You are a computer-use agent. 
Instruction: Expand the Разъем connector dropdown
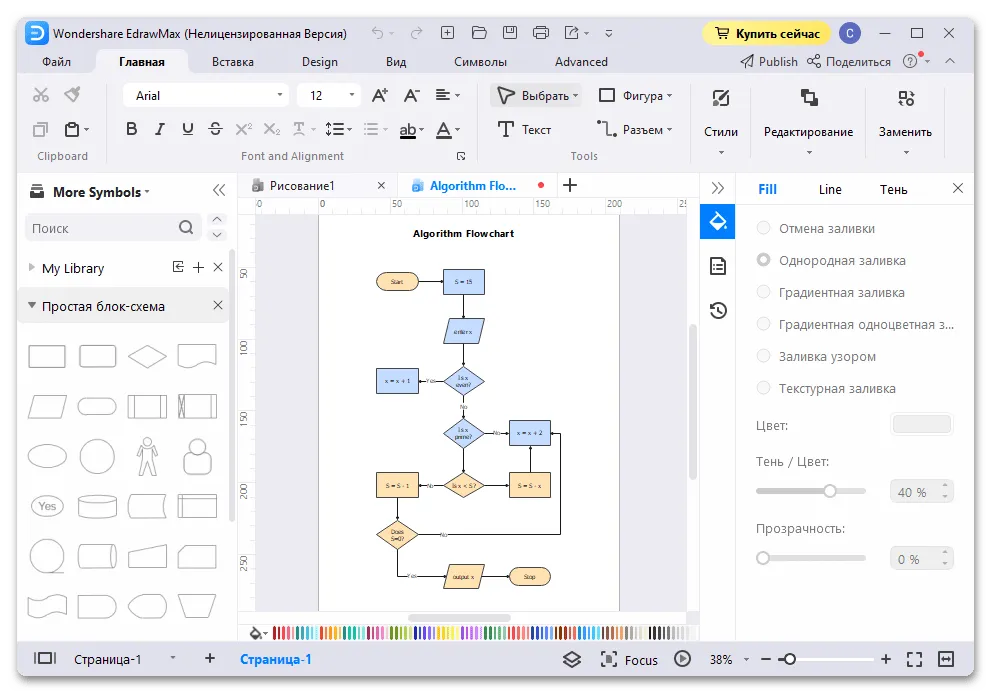[669, 130]
